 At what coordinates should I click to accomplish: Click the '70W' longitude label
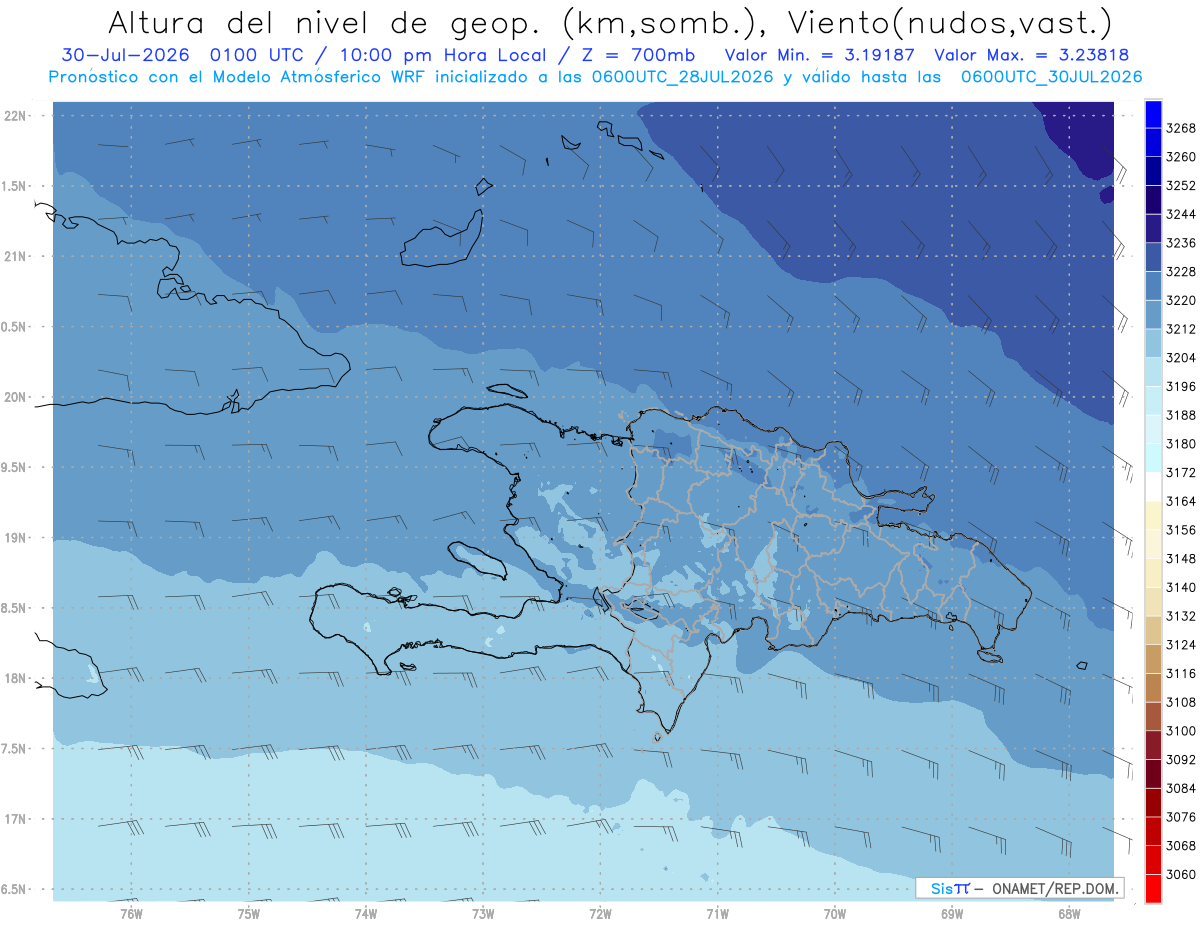click(x=834, y=913)
